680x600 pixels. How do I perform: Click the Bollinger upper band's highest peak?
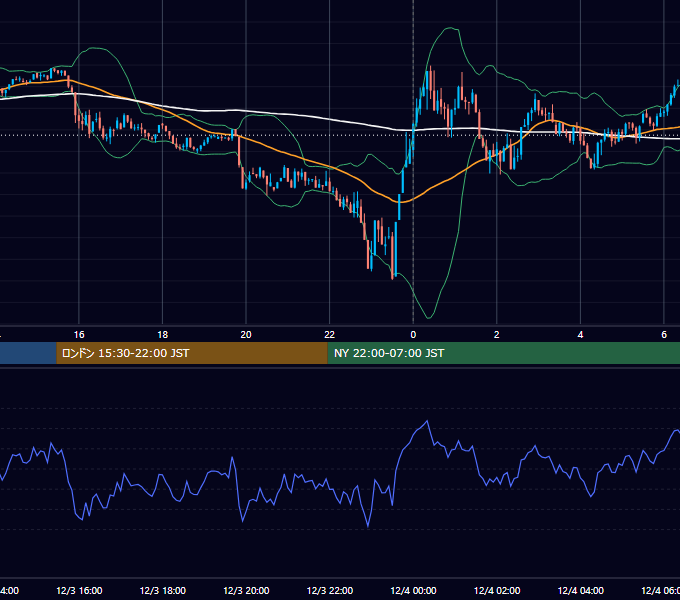pyautogui.click(x=451, y=28)
